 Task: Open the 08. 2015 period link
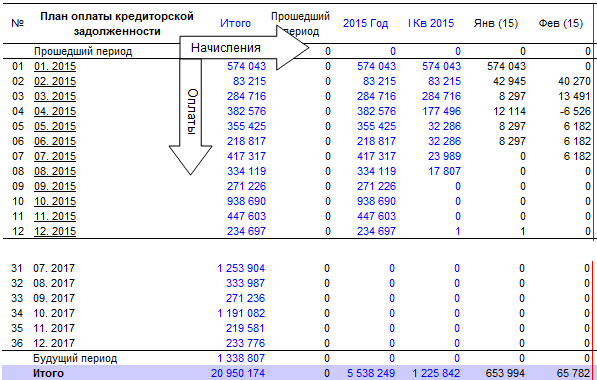[x=55, y=171]
